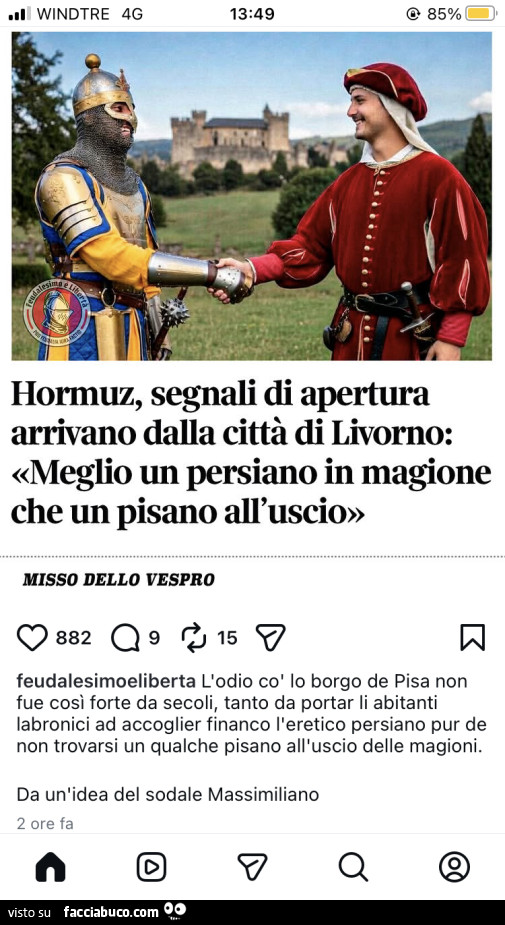The width and height of the screenshot is (505, 925).
Task: Save the post with the bookmark icon
Action: (x=473, y=638)
